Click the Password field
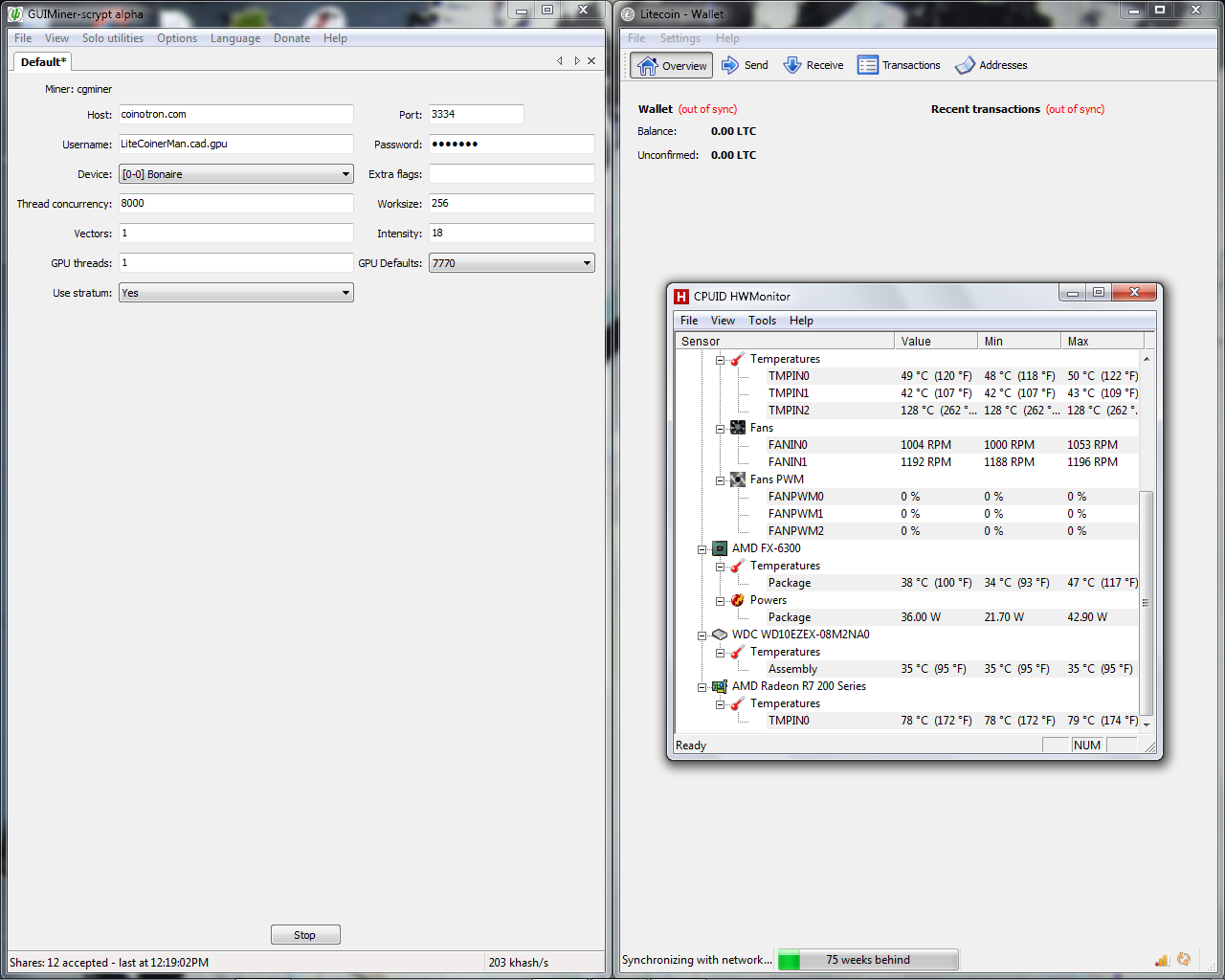1225x980 pixels. [512, 144]
